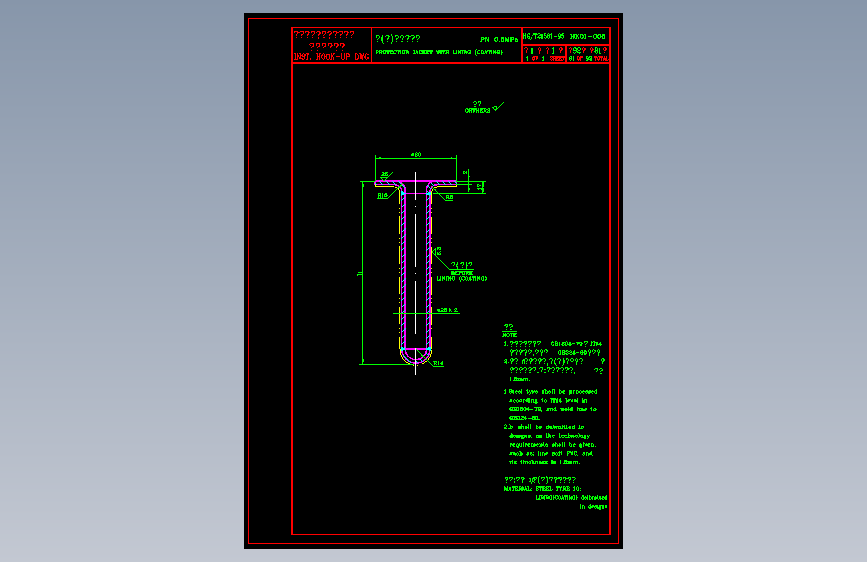867x562 pixels.
Task: Select the 'MATERIAL: STEEL TYPE 10' text
Action: (x=542, y=489)
